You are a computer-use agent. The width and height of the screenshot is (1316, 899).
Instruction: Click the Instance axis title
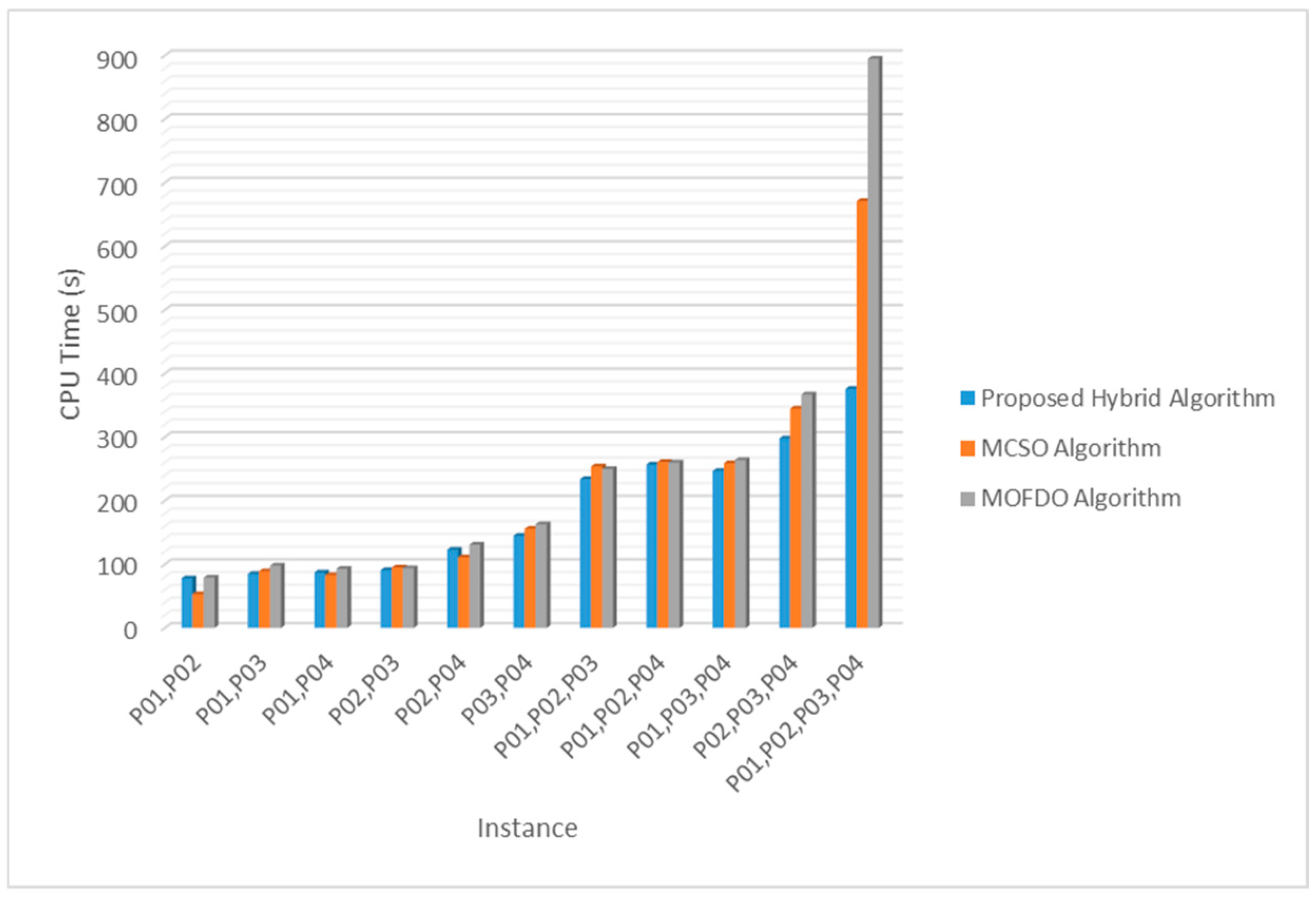(x=527, y=828)
